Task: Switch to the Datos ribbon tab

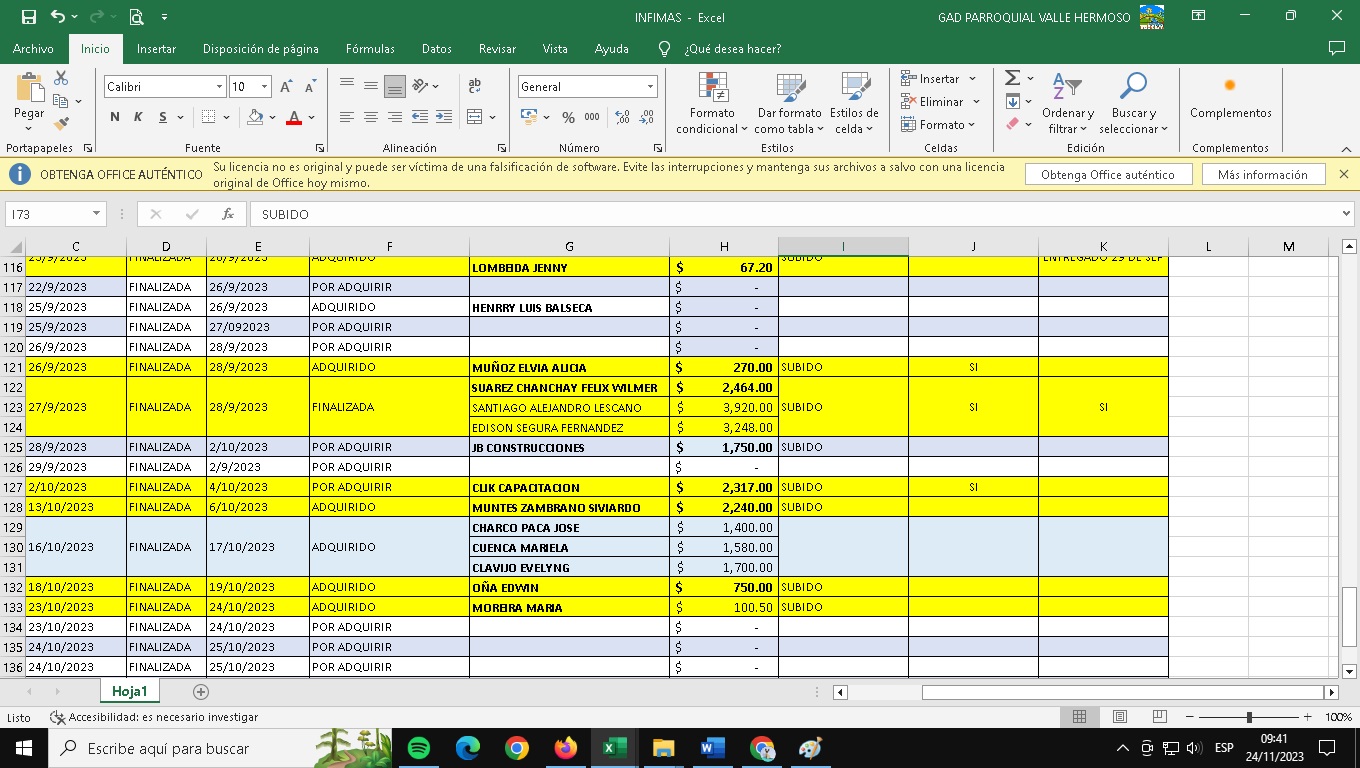Action: coord(436,48)
